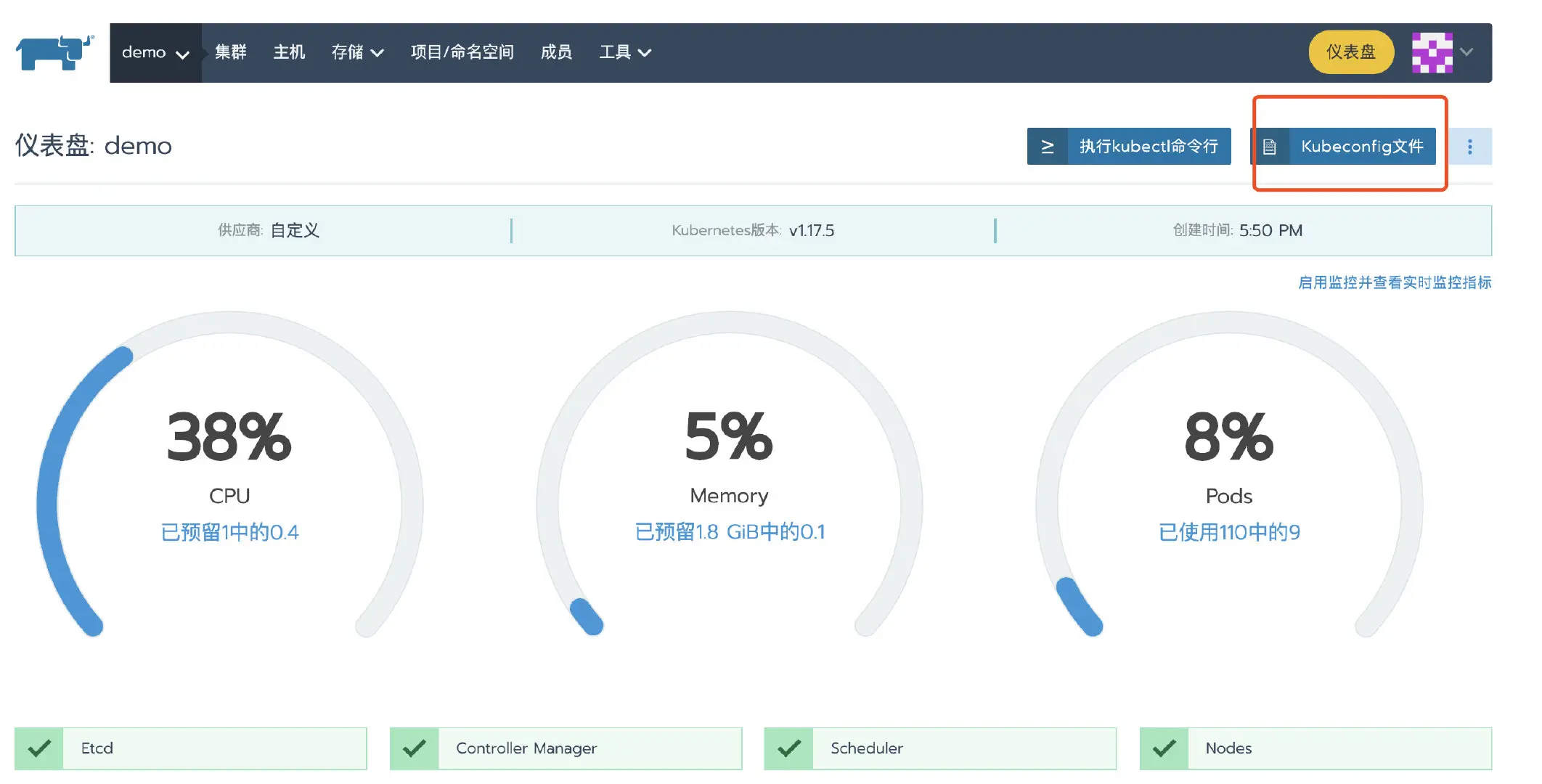Image resolution: width=1542 pixels, height=784 pixels.
Task: Open the 工具 tools dropdown menu
Action: (x=624, y=52)
